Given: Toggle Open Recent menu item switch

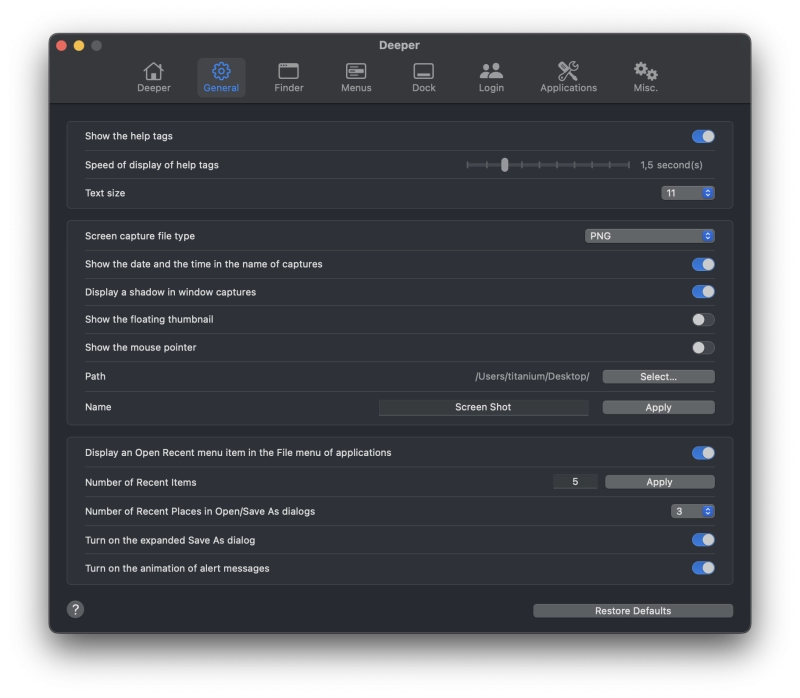Looking at the screenshot, I should click(x=703, y=453).
